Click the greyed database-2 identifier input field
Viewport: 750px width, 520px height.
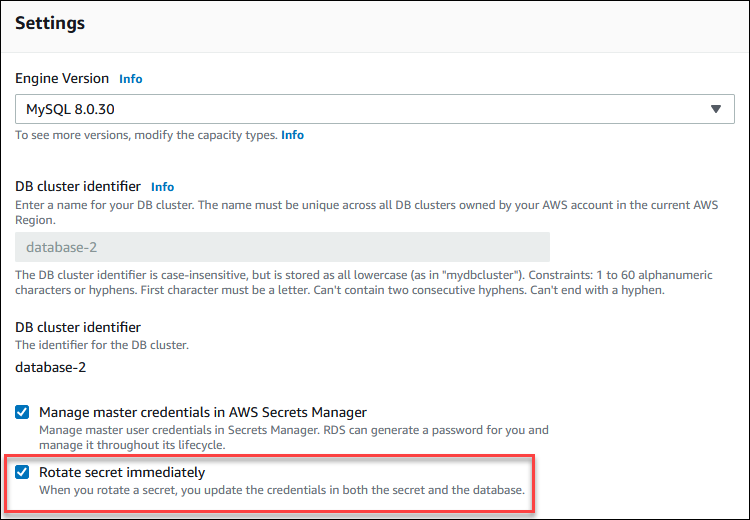[x=282, y=248]
